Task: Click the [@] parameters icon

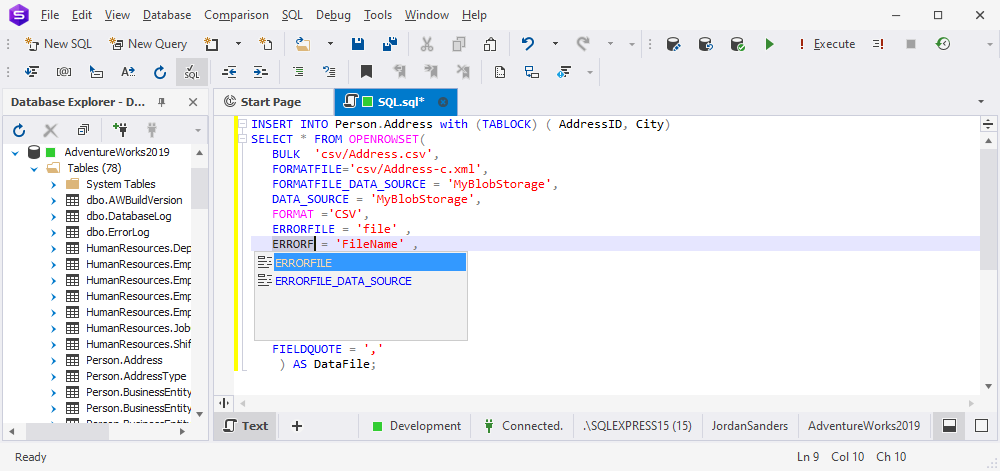Action: 64,72
